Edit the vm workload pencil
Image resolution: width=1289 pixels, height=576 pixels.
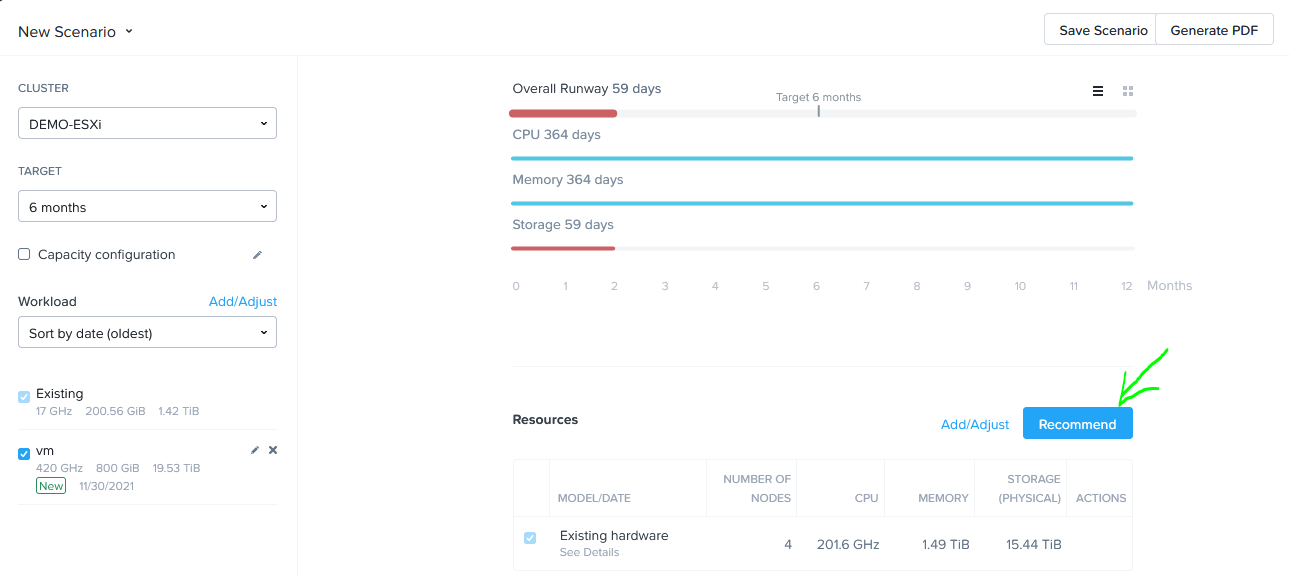pos(255,450)
